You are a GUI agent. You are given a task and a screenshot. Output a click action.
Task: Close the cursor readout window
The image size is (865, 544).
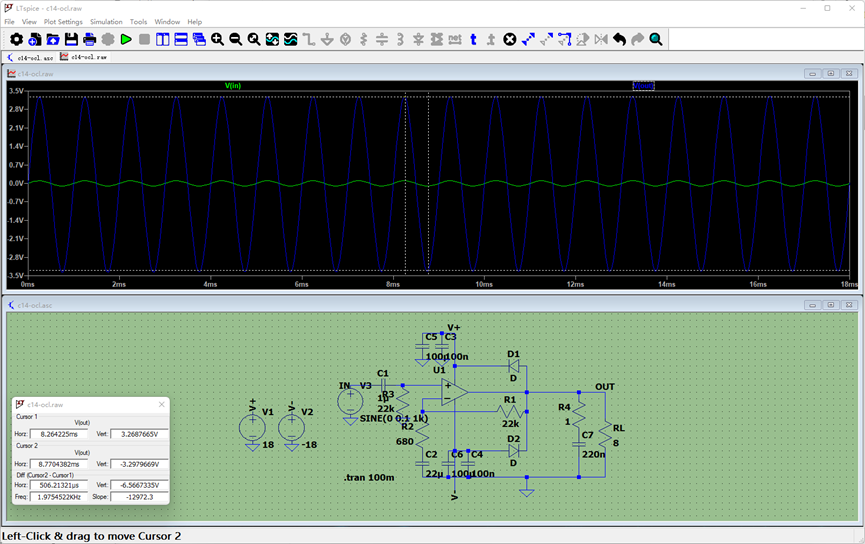(x=162, y=404)
